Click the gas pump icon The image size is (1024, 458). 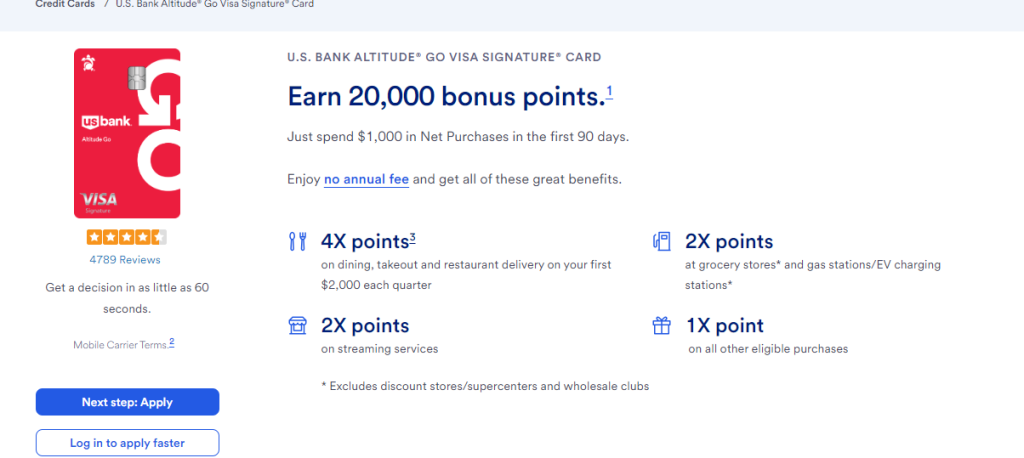(662, 241)
